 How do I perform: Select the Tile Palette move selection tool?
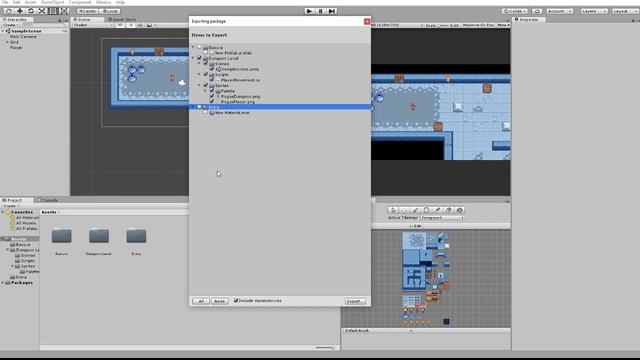coord(404,210)
